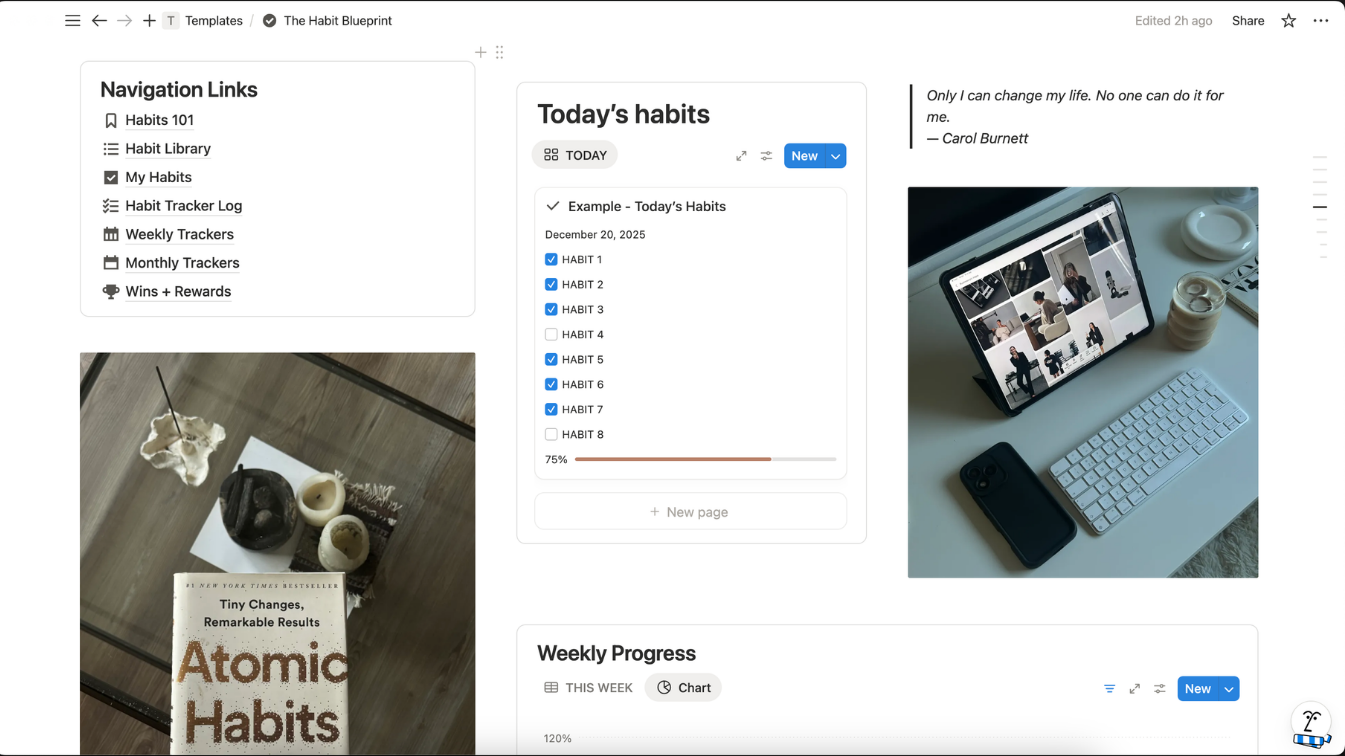
Task: Click the page outline minimap marks
Action: 1320,207
